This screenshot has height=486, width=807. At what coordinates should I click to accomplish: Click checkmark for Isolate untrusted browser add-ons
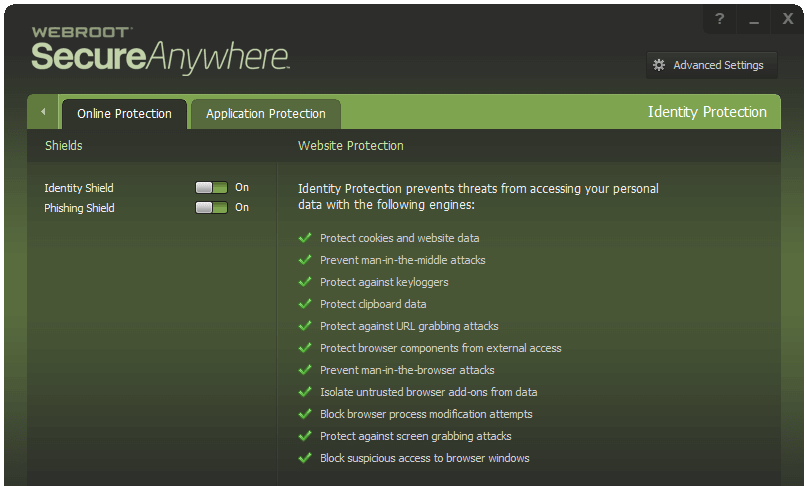point(305,391)
